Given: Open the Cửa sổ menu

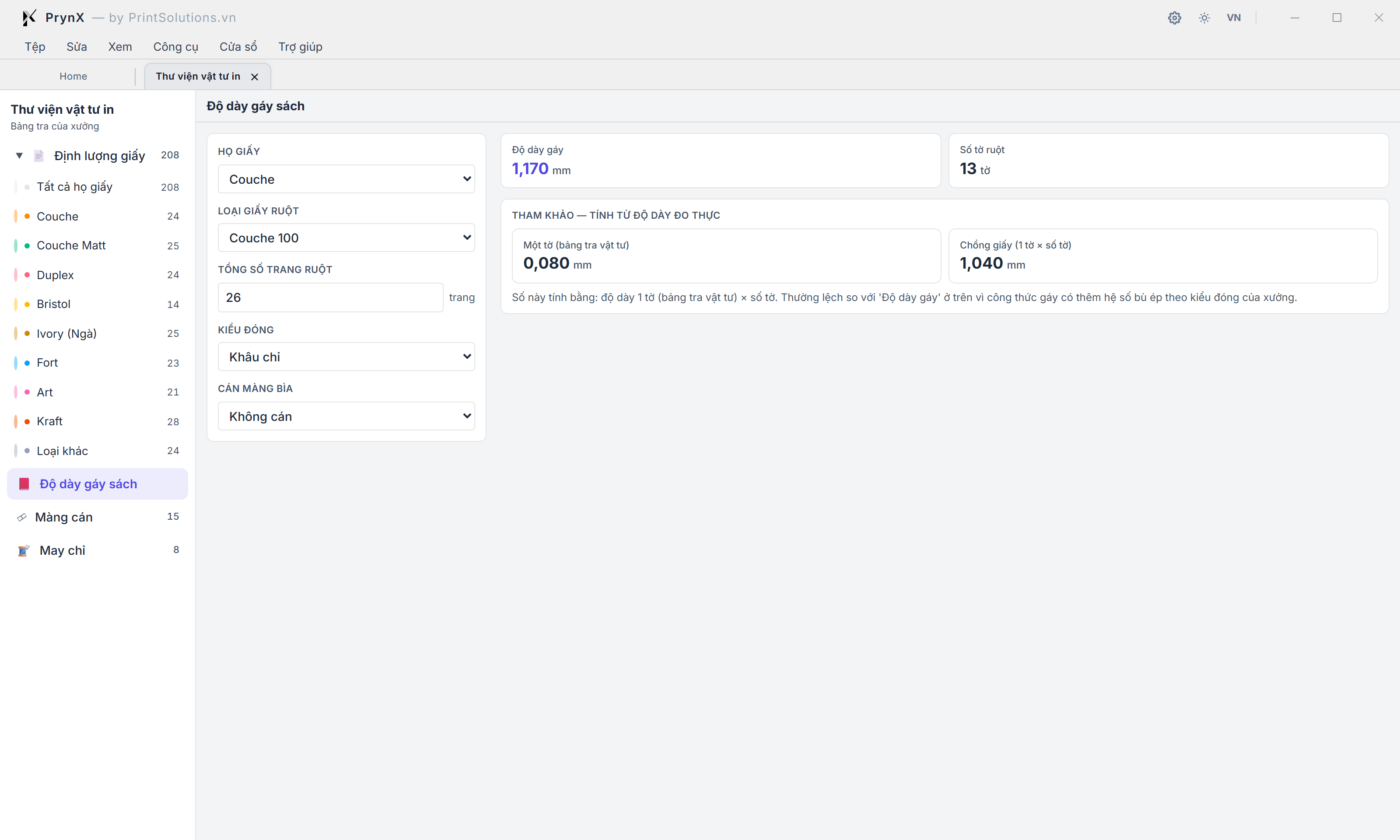Looking at the screenshot, I should 238,46.
